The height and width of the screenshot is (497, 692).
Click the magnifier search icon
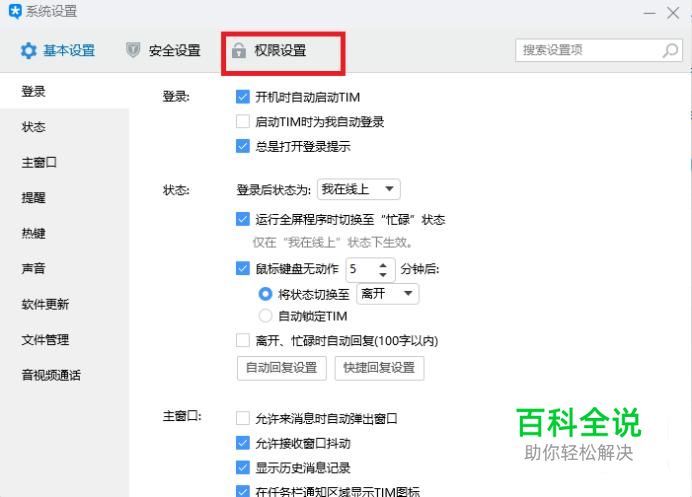coord(670,51)
